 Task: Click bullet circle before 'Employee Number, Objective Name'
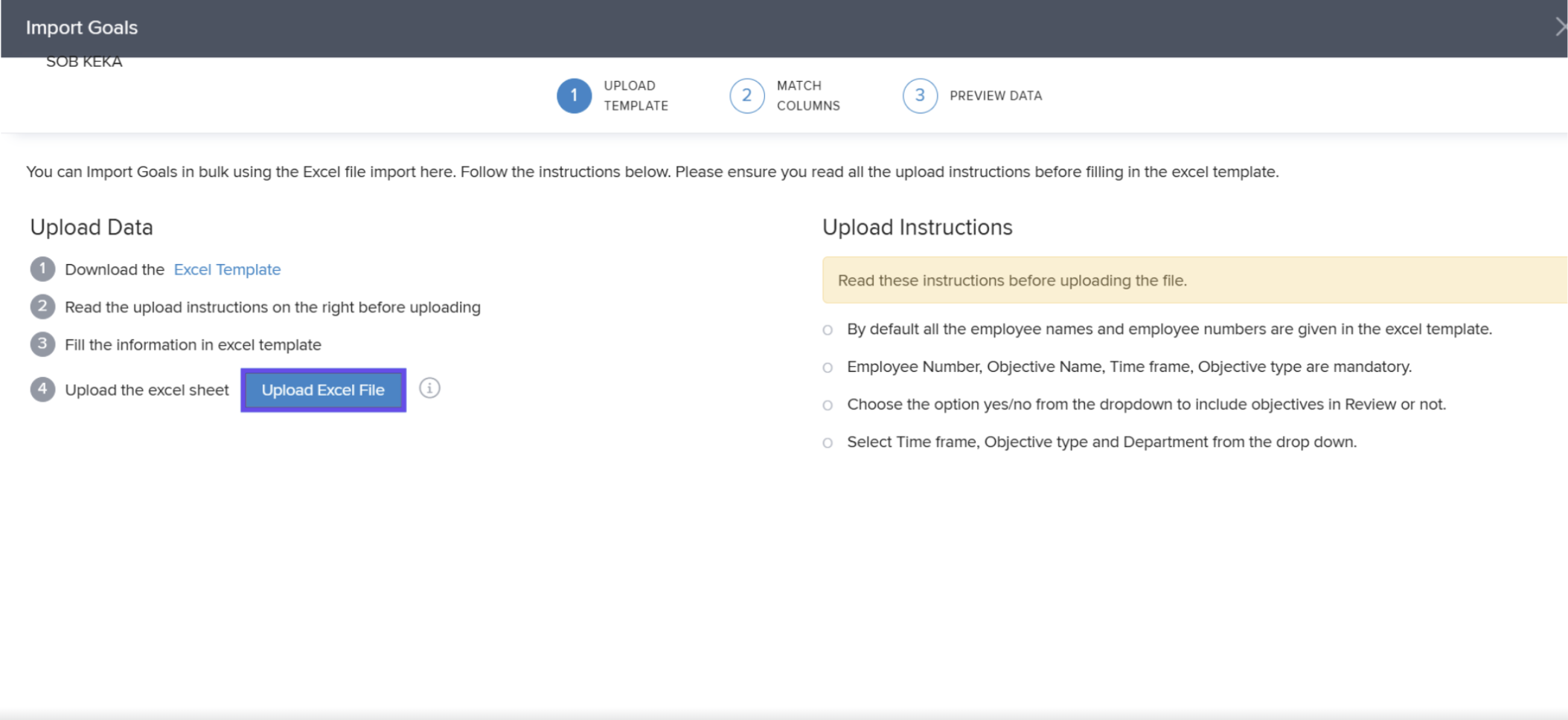click(x=828, y=367)
